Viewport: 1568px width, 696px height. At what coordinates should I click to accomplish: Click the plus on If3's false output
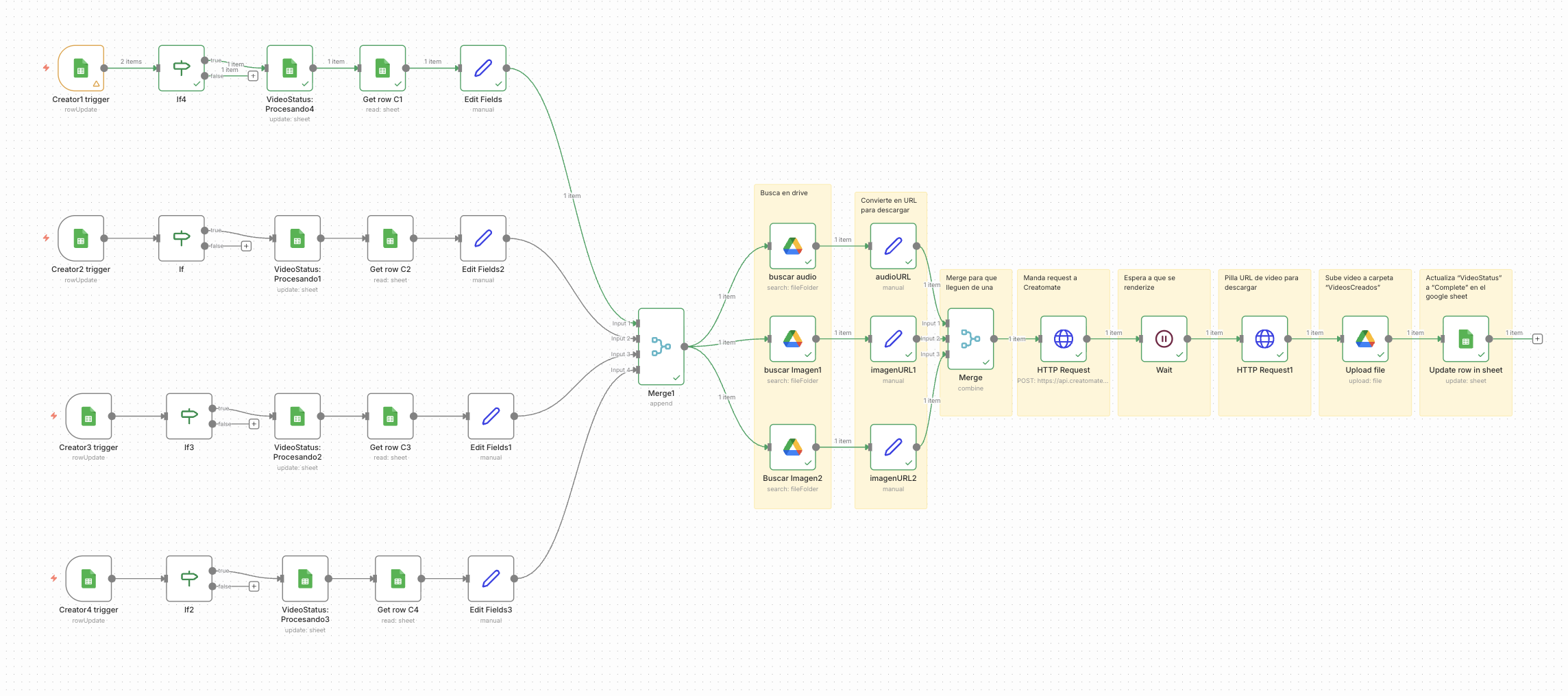[254, 424]
